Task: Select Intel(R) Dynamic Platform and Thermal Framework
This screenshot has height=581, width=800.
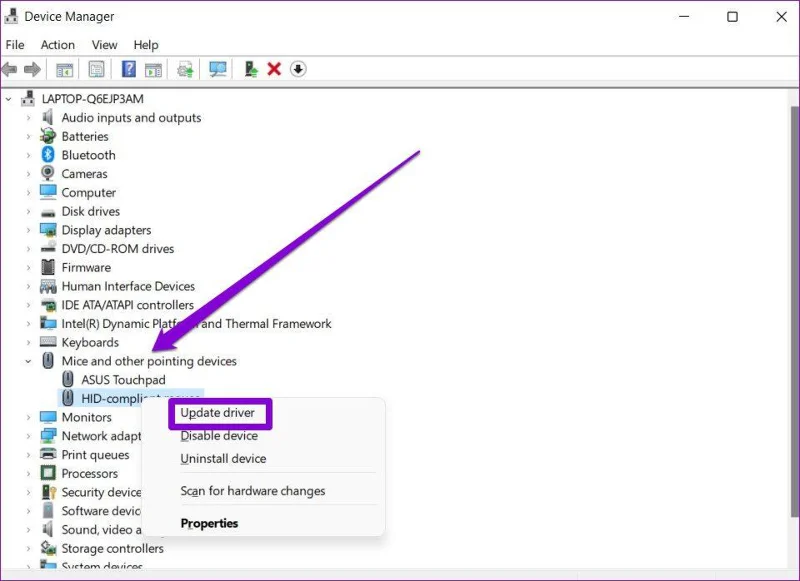Action: pyautogui.click(x=196, y=323)
